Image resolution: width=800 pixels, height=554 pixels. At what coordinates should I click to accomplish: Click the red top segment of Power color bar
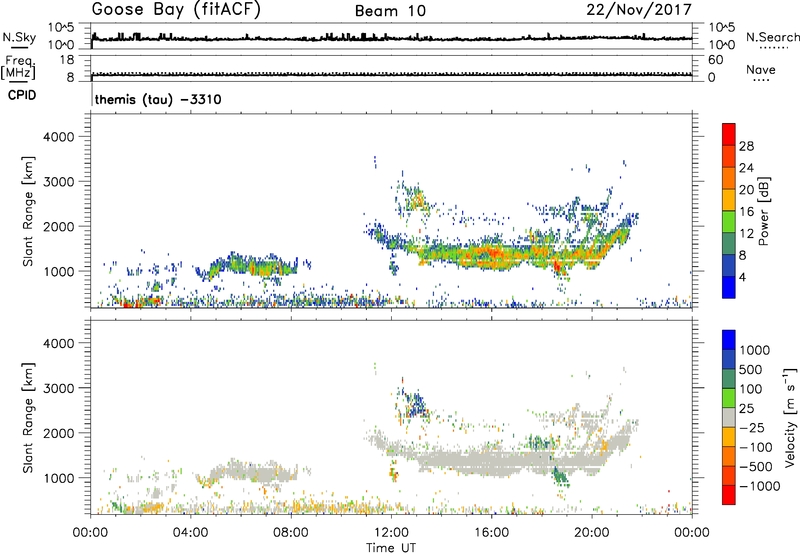pos(729,134)
